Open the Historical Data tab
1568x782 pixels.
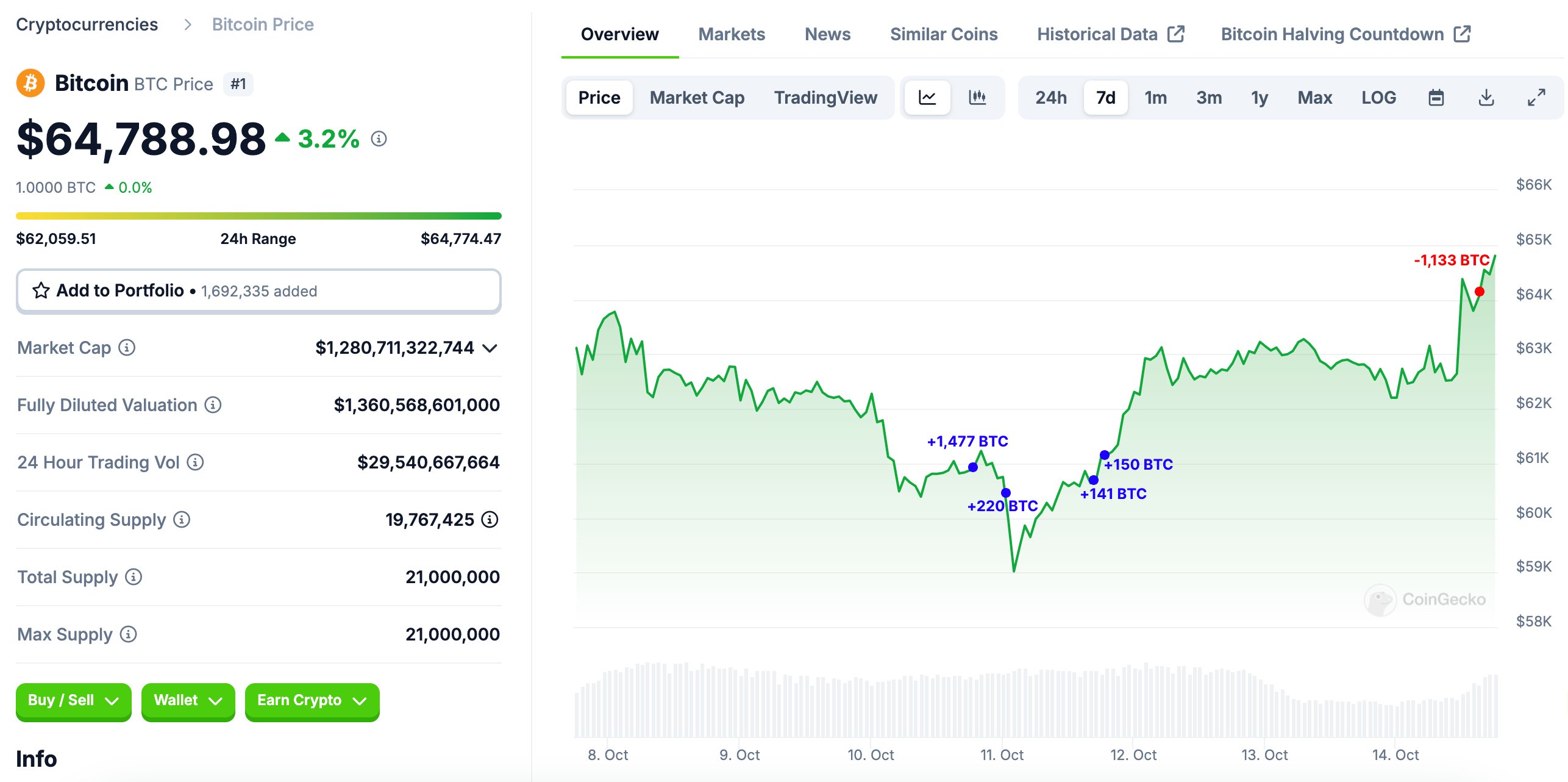click(x=1111, y=34)
